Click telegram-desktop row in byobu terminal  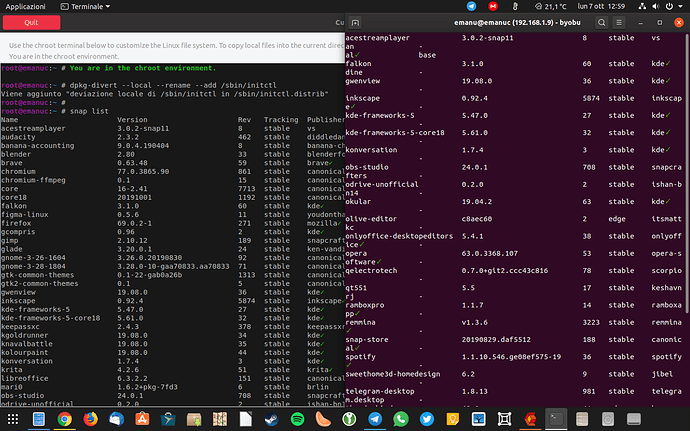[516, 391]
